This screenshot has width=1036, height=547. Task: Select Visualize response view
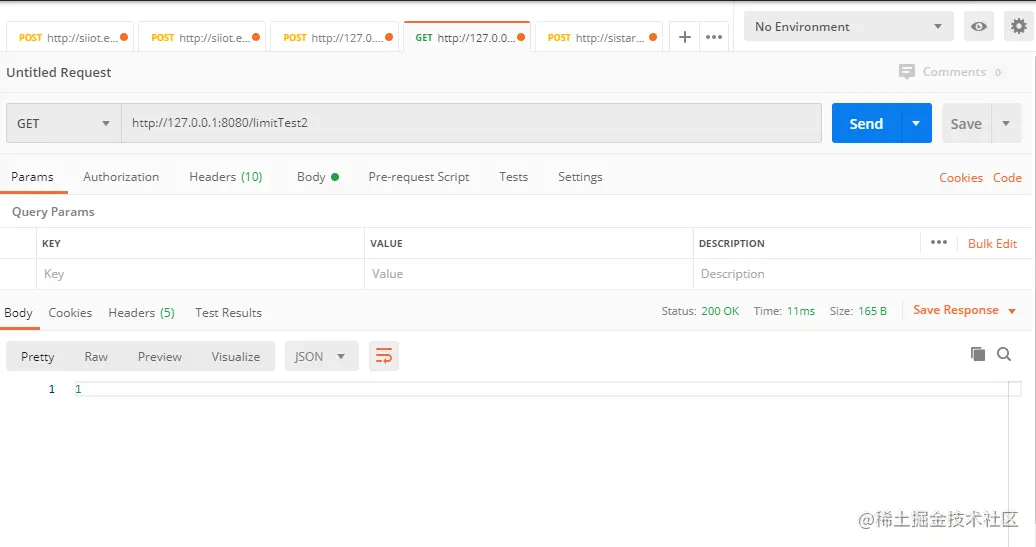[235, 357]
